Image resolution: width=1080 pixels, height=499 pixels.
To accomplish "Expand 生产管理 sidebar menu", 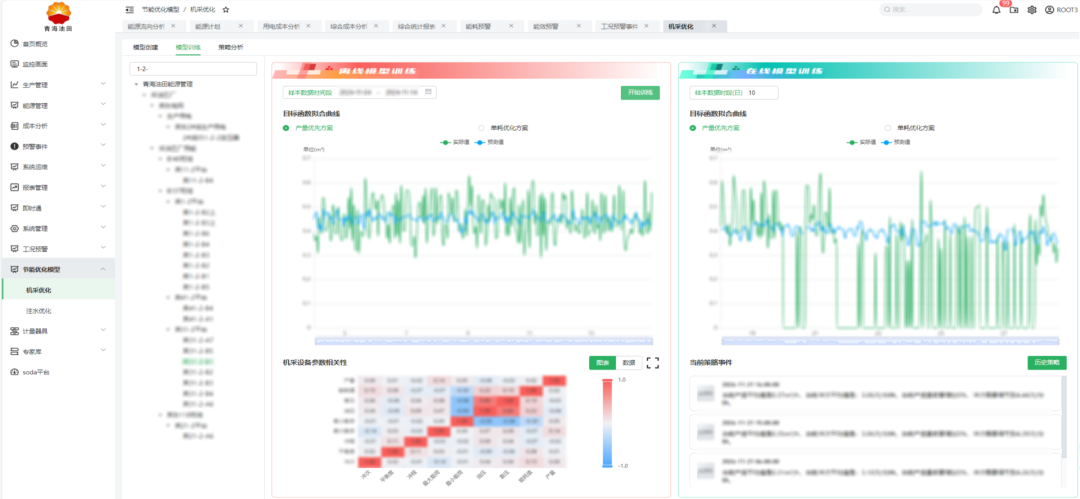I will click(x=103, y=85).
